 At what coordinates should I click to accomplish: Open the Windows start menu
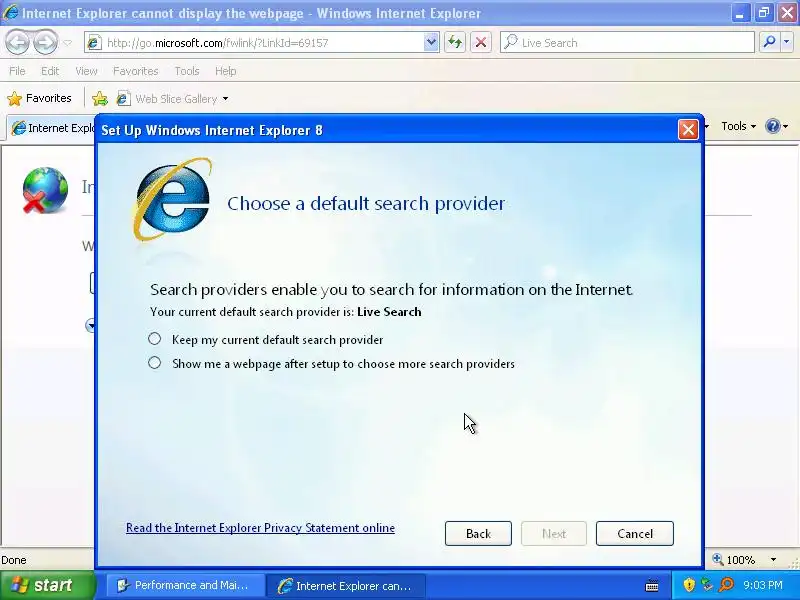47,585
